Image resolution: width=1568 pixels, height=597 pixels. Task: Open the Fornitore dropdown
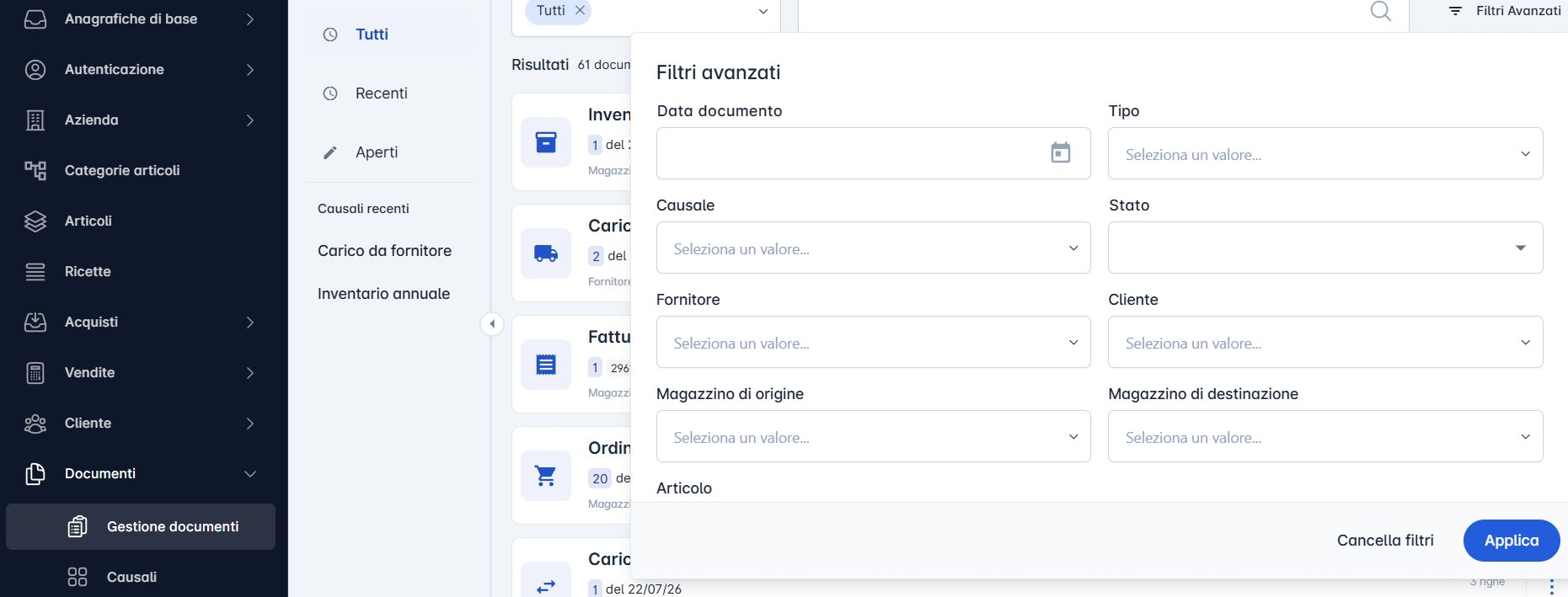pyautogui.click(x=873, y=342)
